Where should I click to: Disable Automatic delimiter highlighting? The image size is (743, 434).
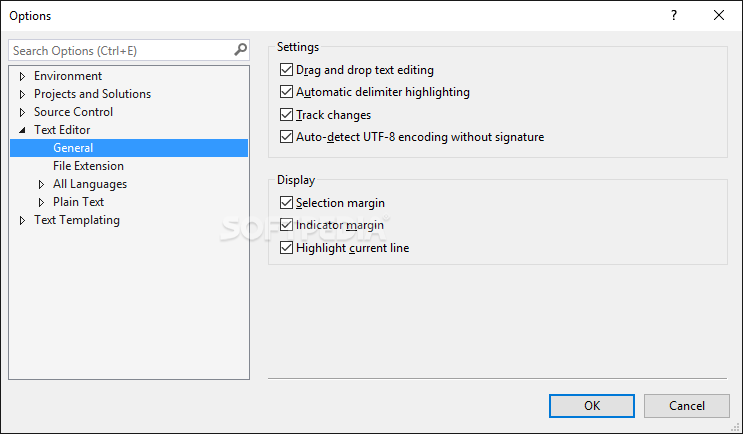[286, 91]
